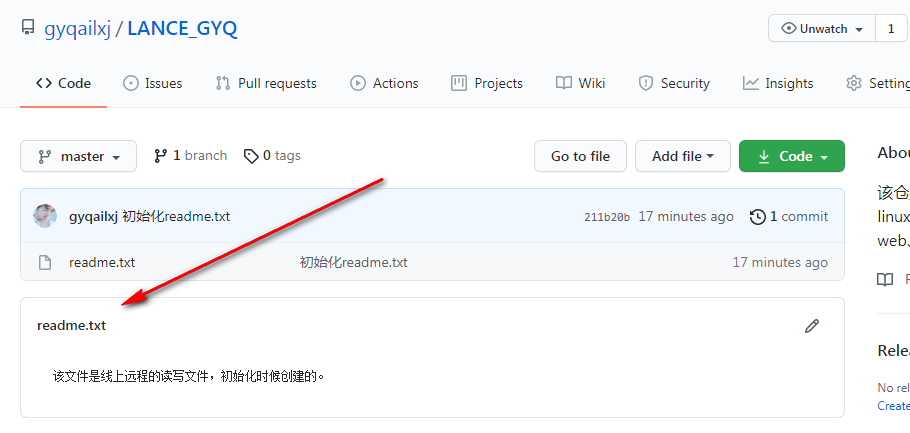The width and height of the screenshot is (910, 433).
Task: Click the download arrow icon on Code button
Action: pyautogui.click(x=764, y=157)
